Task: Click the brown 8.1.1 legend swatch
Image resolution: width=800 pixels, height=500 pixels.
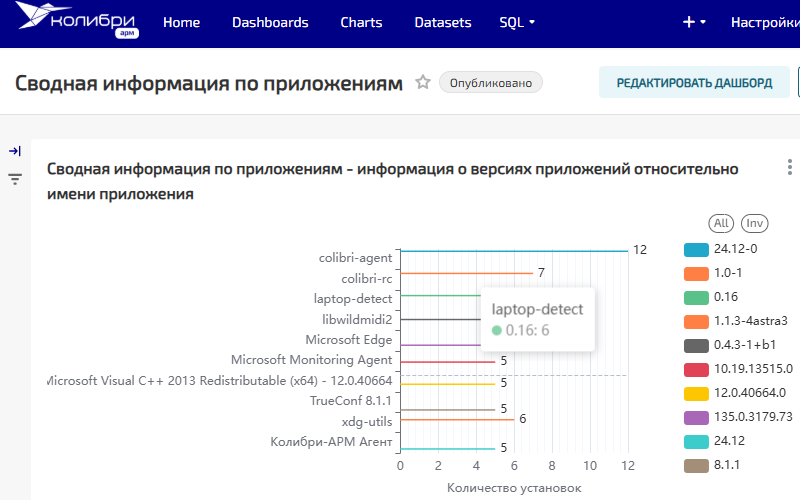Action: [696, 465]
